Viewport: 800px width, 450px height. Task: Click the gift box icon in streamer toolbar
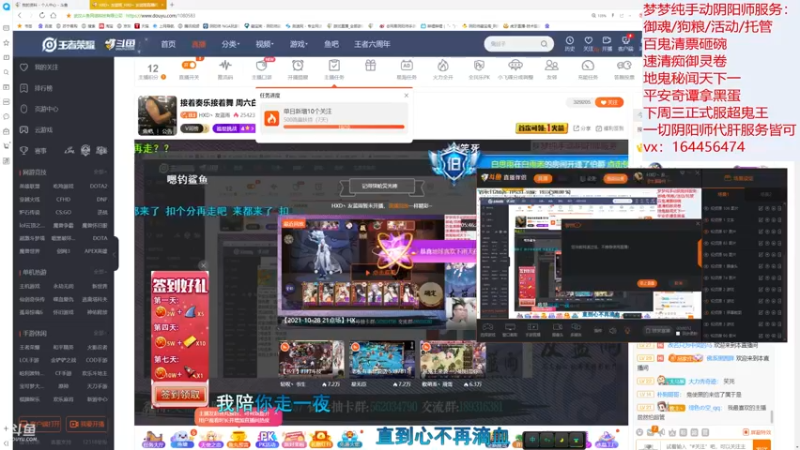[x=370, y=65]
